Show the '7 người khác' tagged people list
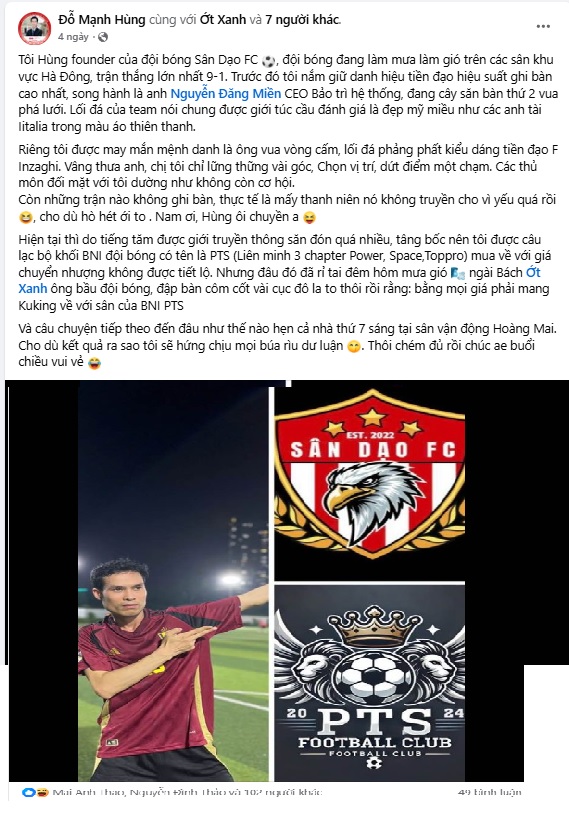 coord(302,19)
